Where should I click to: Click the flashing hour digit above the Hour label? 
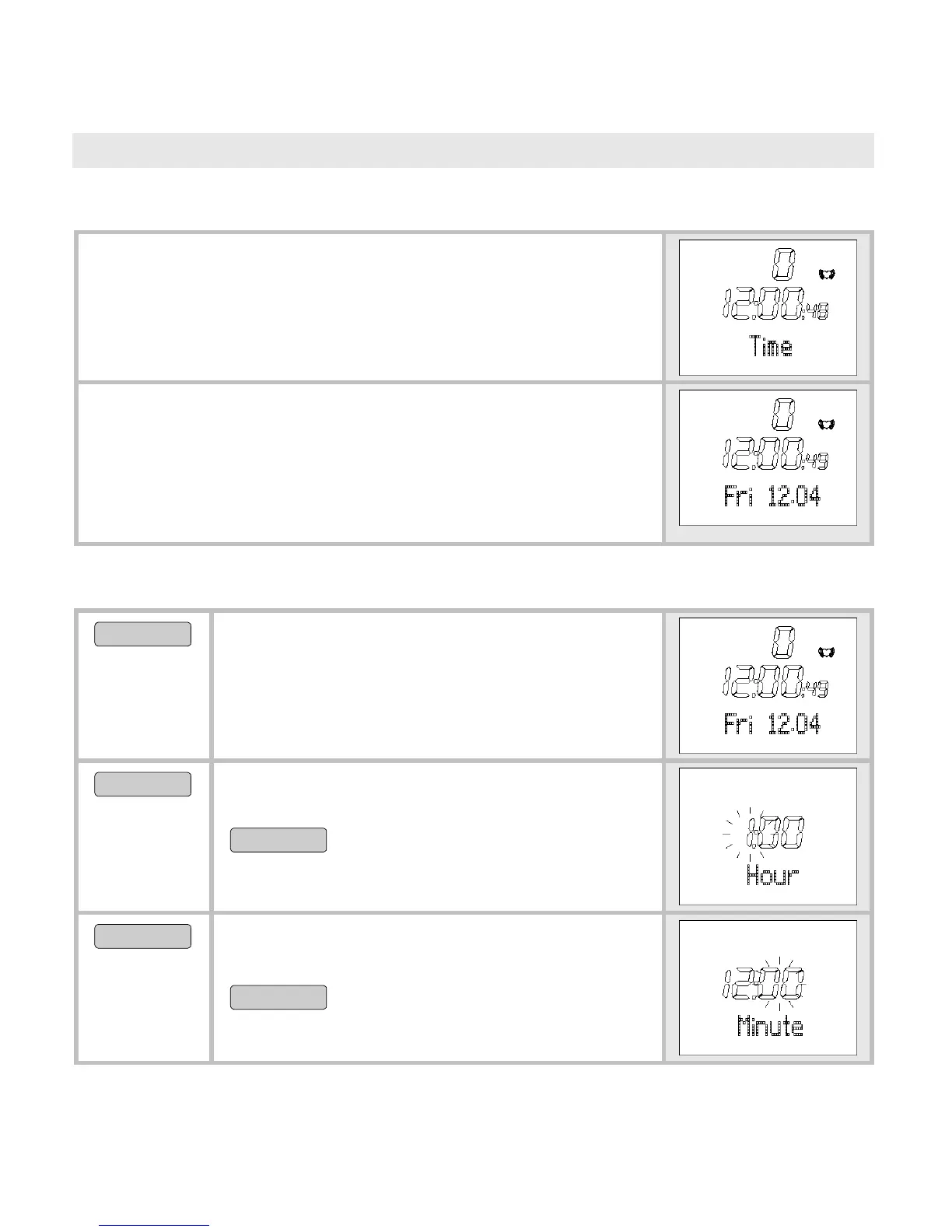[x=752, y=833]
